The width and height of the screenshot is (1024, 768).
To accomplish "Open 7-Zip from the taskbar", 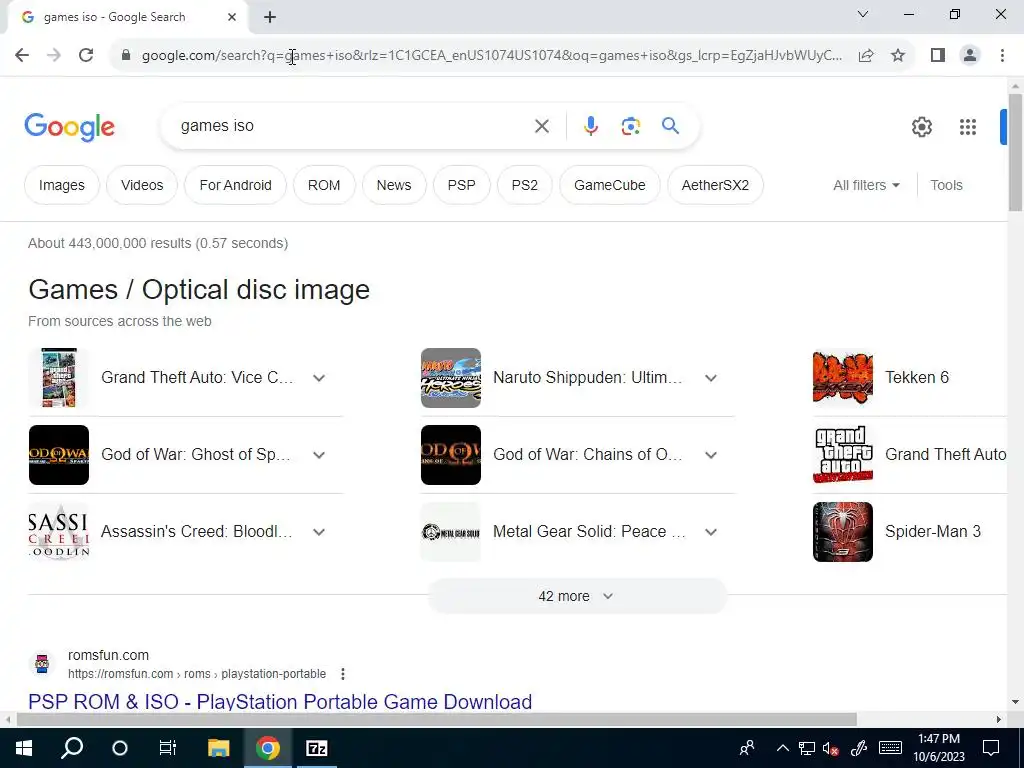I will [x=317, y=748].
